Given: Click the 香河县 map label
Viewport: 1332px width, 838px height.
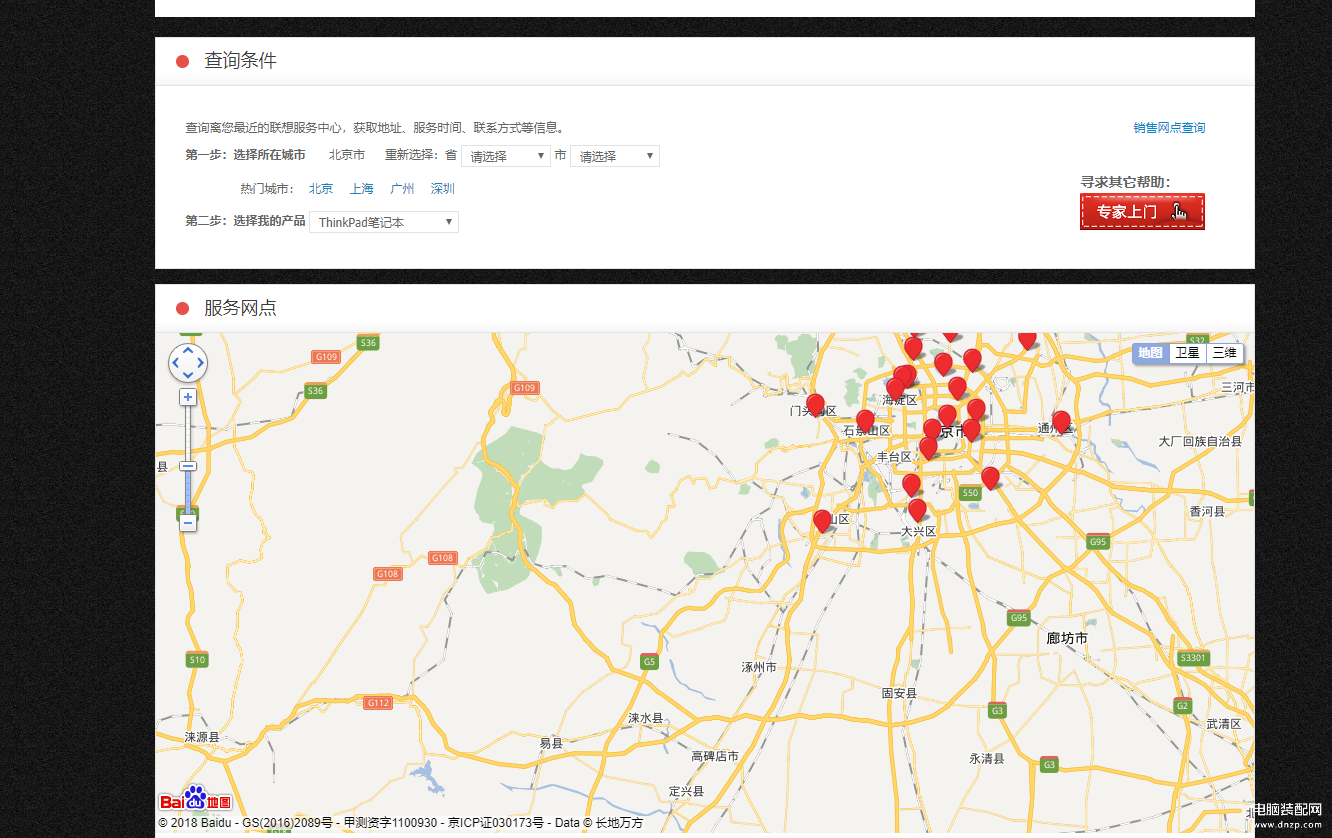Looking at the screenshot, I should click(1207, 511).
